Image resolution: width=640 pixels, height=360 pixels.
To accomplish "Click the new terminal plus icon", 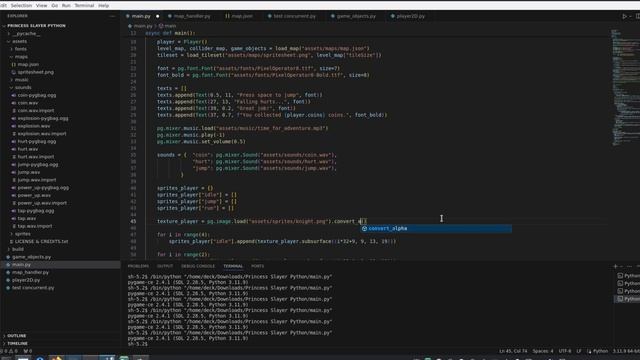I will [x=616, y=266].
